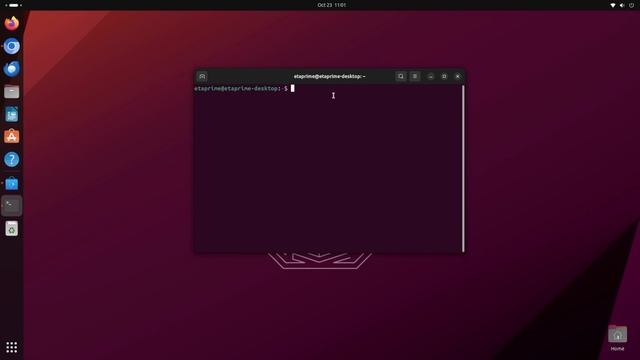Open Activities workspace indicator
The width and height of the screenshot is (640, 360).
tap(13, 5)
